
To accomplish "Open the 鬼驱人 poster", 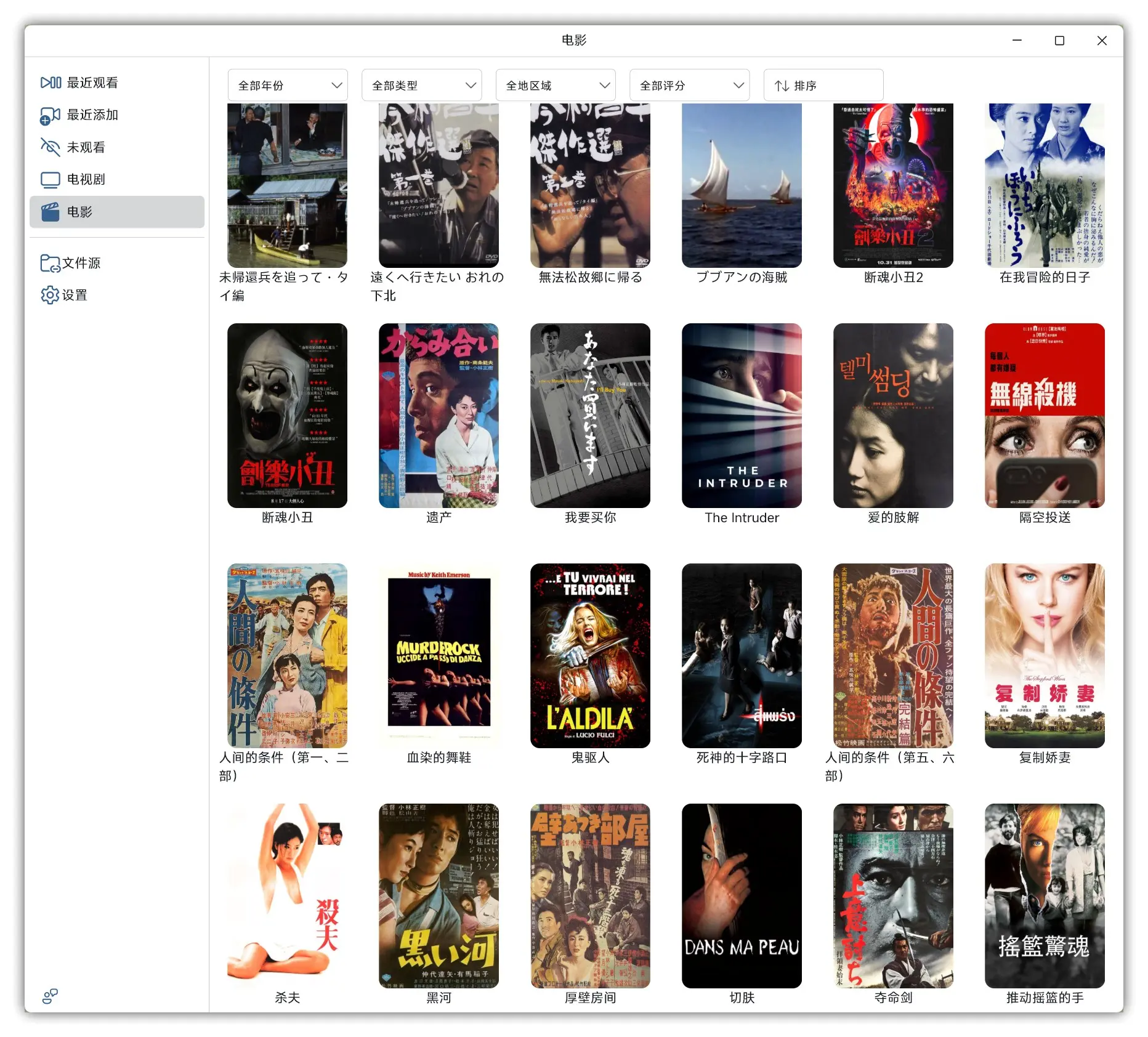I will (590, 656).
